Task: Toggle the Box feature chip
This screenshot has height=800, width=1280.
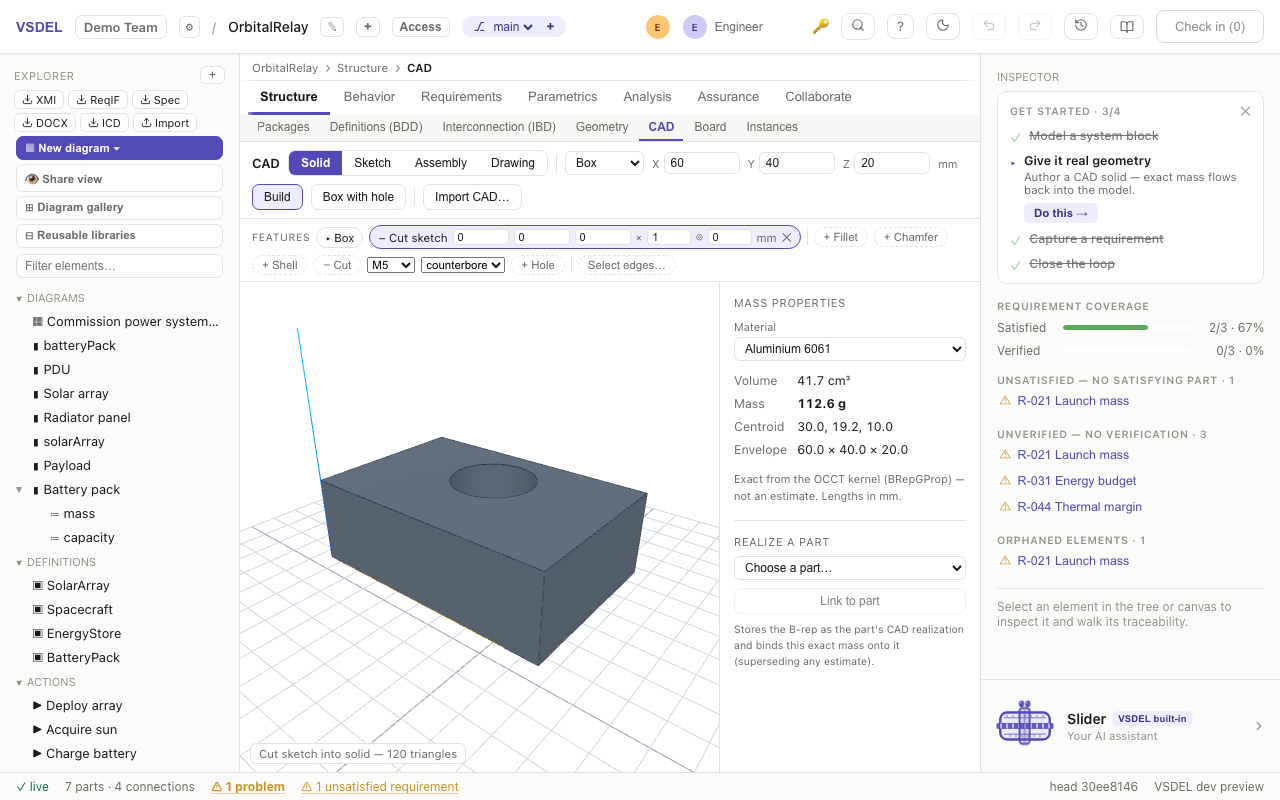Action: 340,238
